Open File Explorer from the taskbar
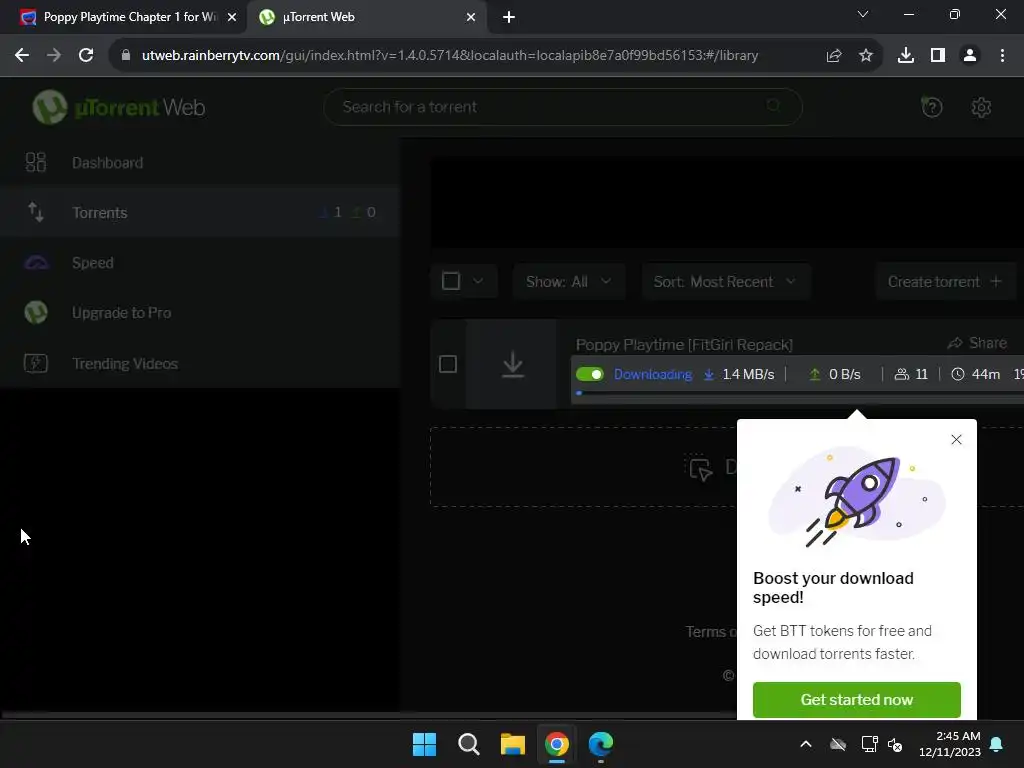 [x=513, y=744]
